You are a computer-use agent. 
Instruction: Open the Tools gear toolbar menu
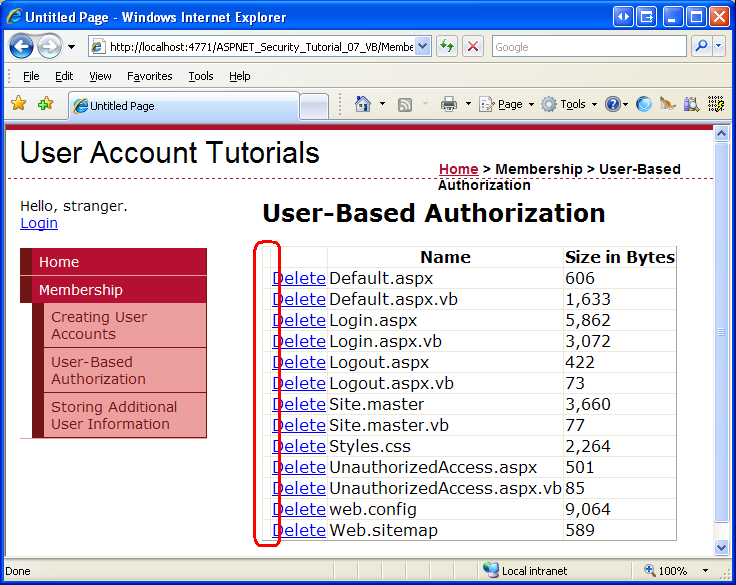click(569, 104)
